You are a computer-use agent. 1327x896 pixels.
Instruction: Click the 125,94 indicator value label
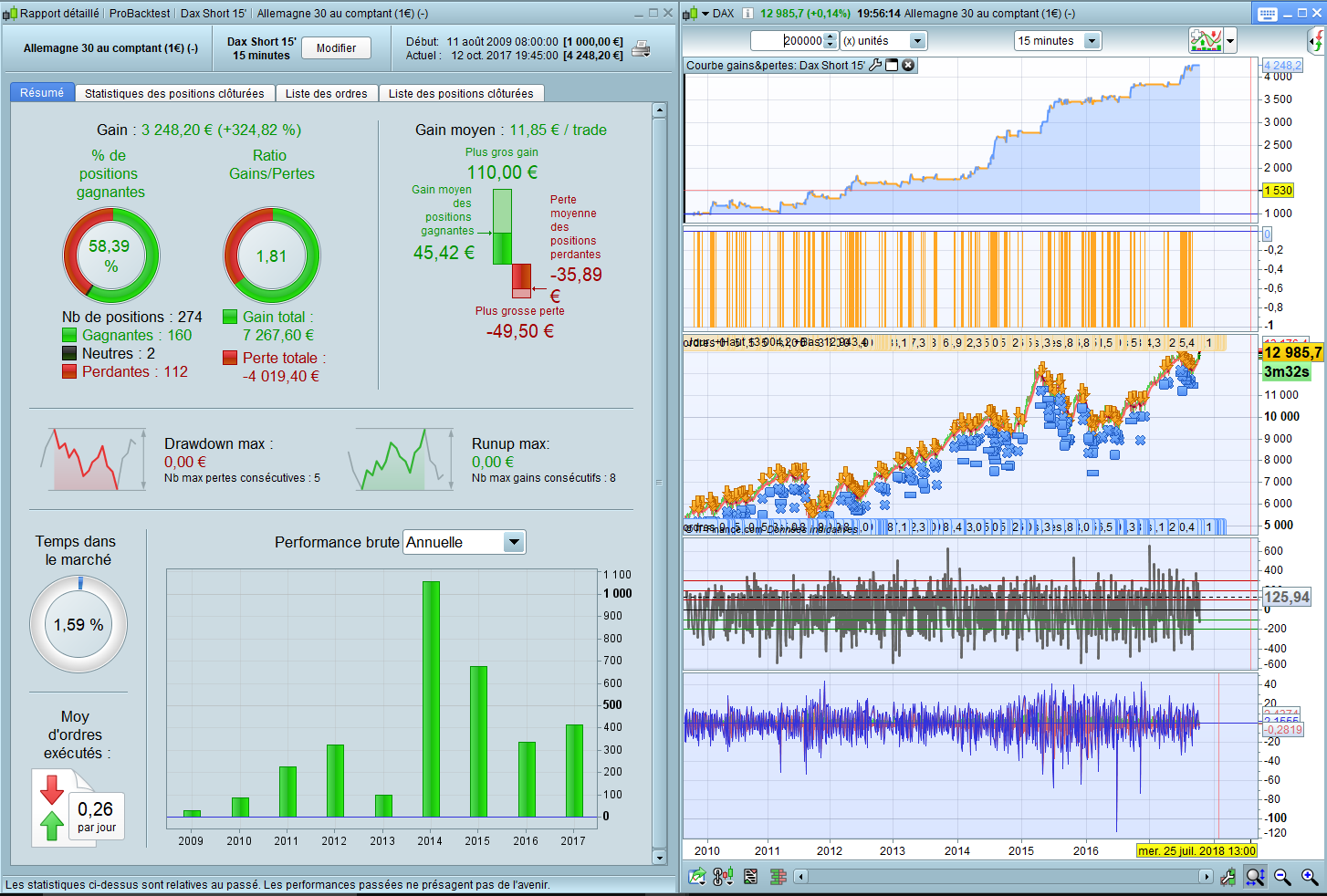(1287, 597)
